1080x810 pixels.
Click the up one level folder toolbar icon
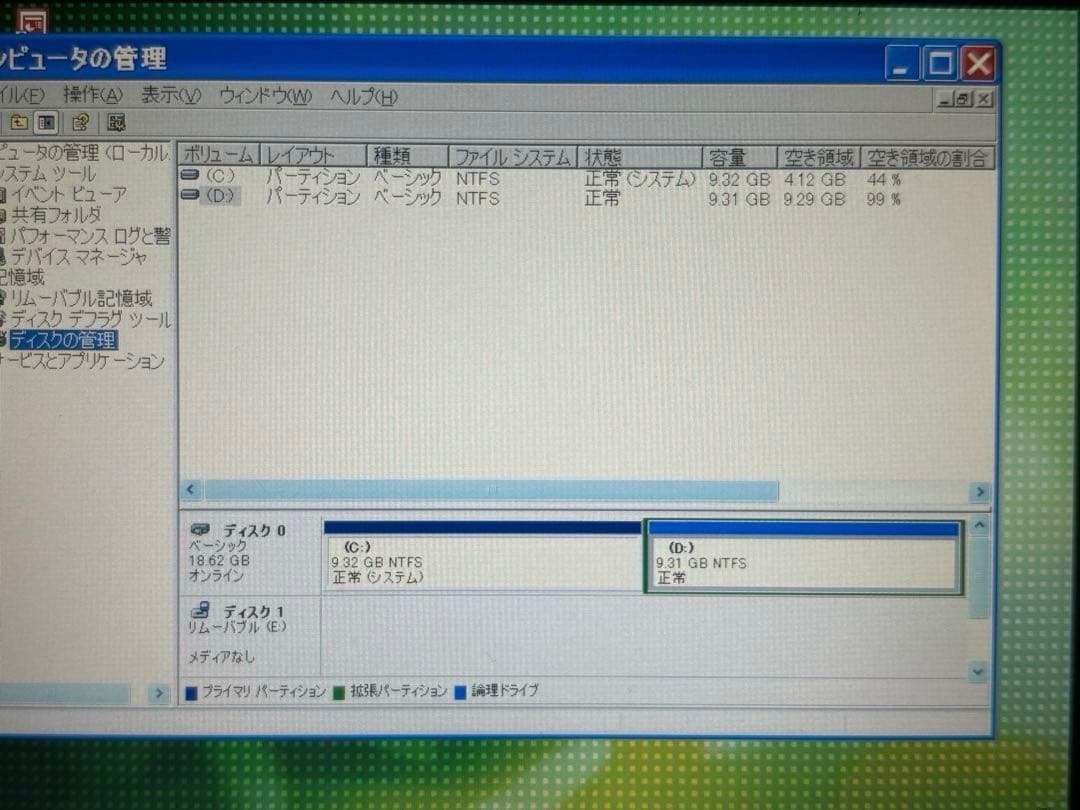coord(21,123)
